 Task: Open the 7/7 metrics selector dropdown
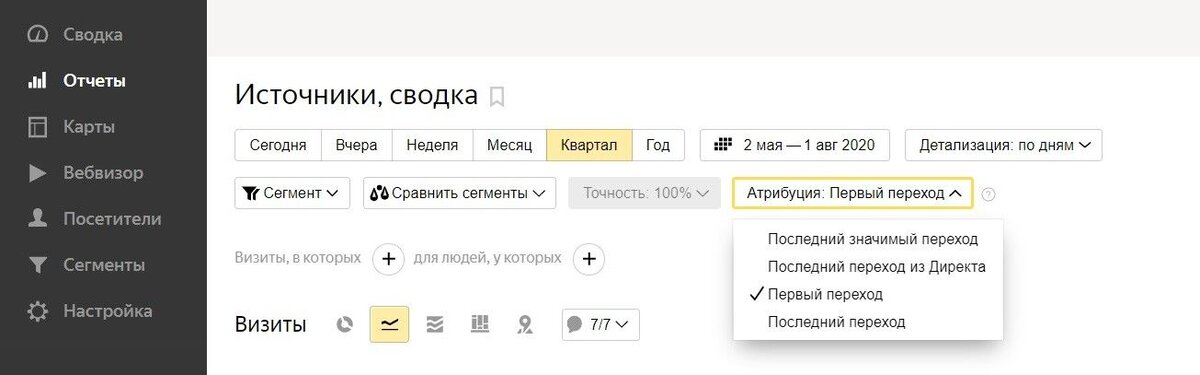[601, 324]
